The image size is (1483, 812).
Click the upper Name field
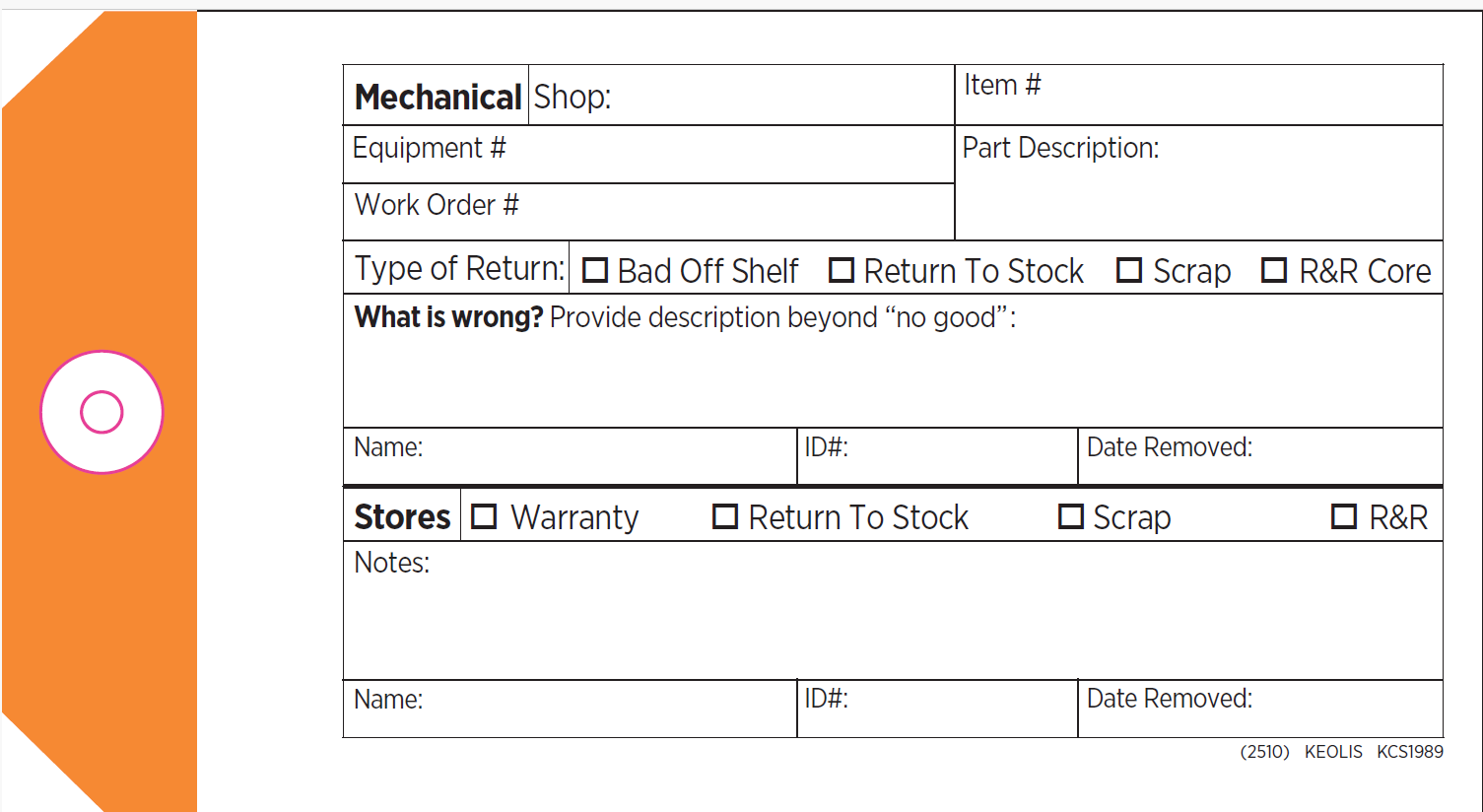[x=570, y=456]
